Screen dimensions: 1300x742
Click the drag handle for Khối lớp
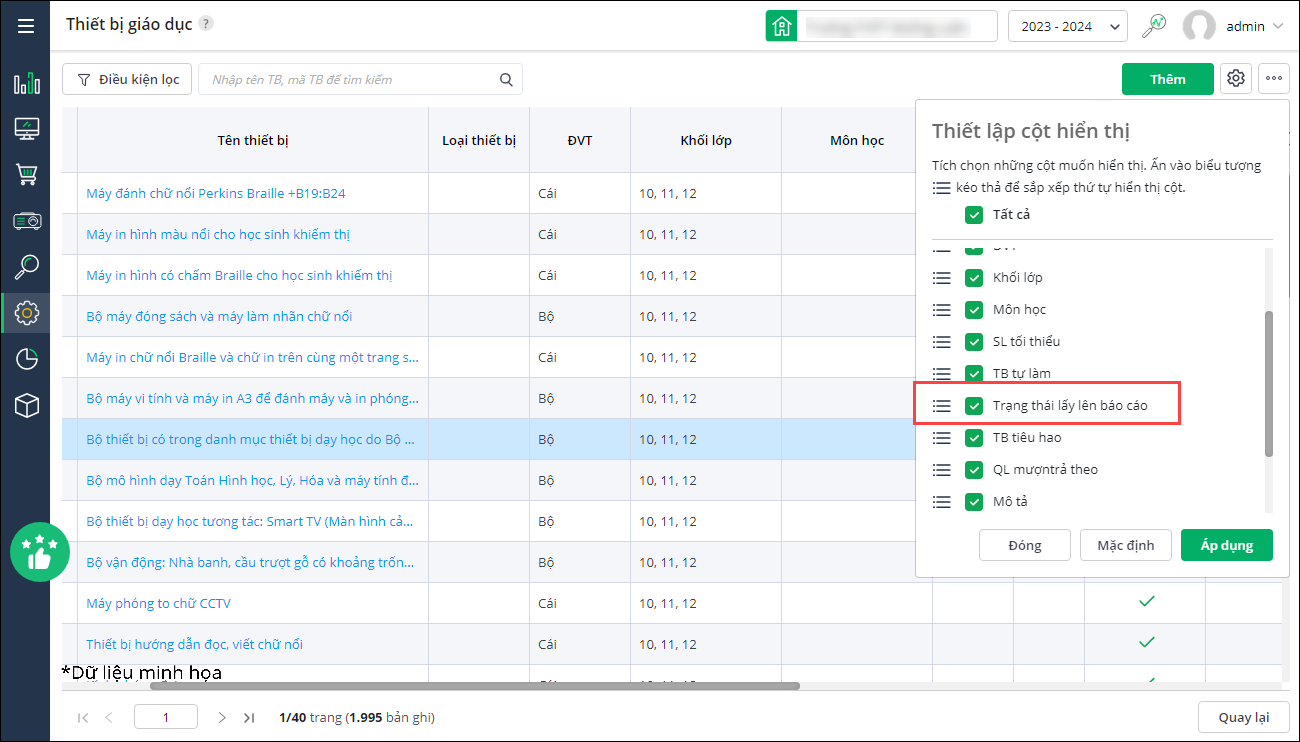click(x=941, y=278)
